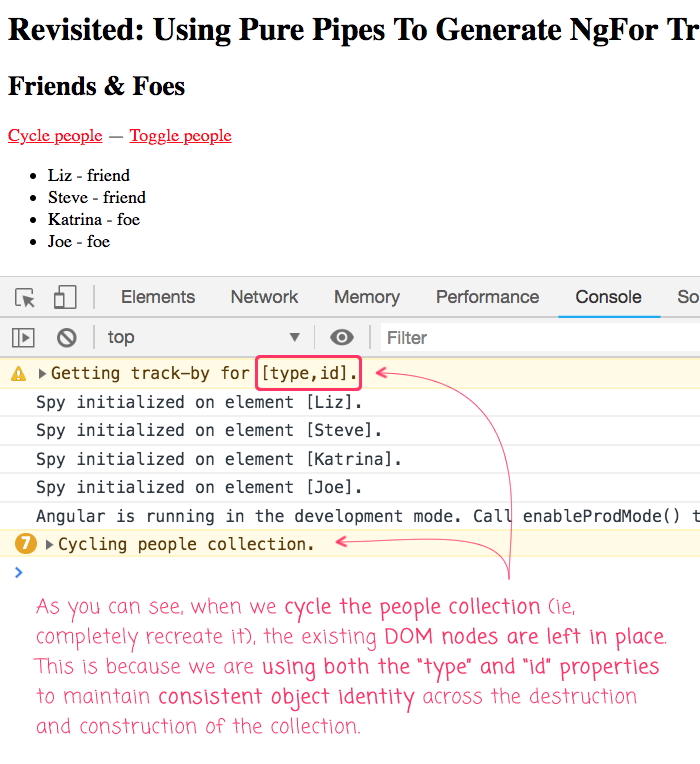
Task: Activate the inspect element picker icon
Action: 25,298
